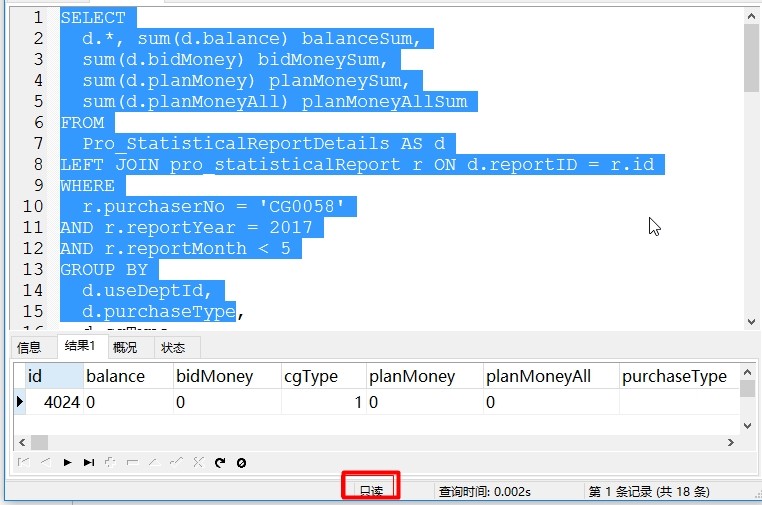This screenshot has width=762, height=505.
Task: Click the add record plus icon
Action: point(110,462)
